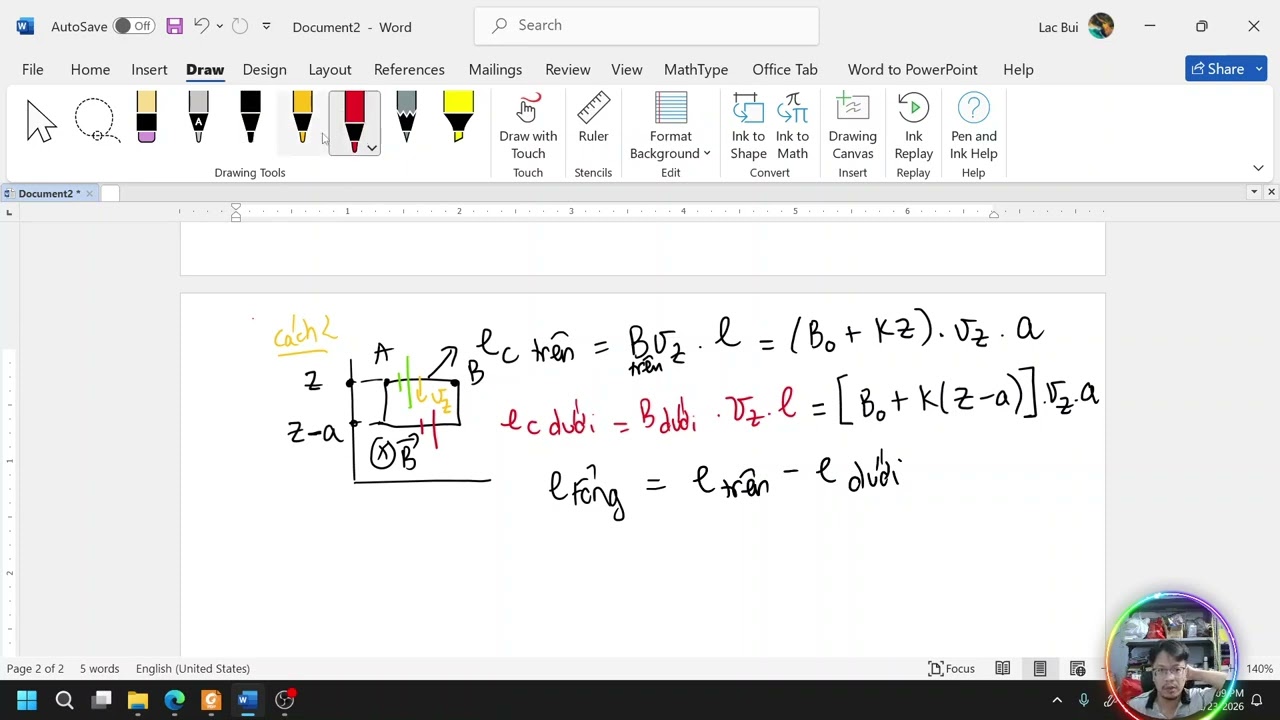Save the document with the disk icon
The width and height of the screenshot is (1280, 720).
click(174, 26)
